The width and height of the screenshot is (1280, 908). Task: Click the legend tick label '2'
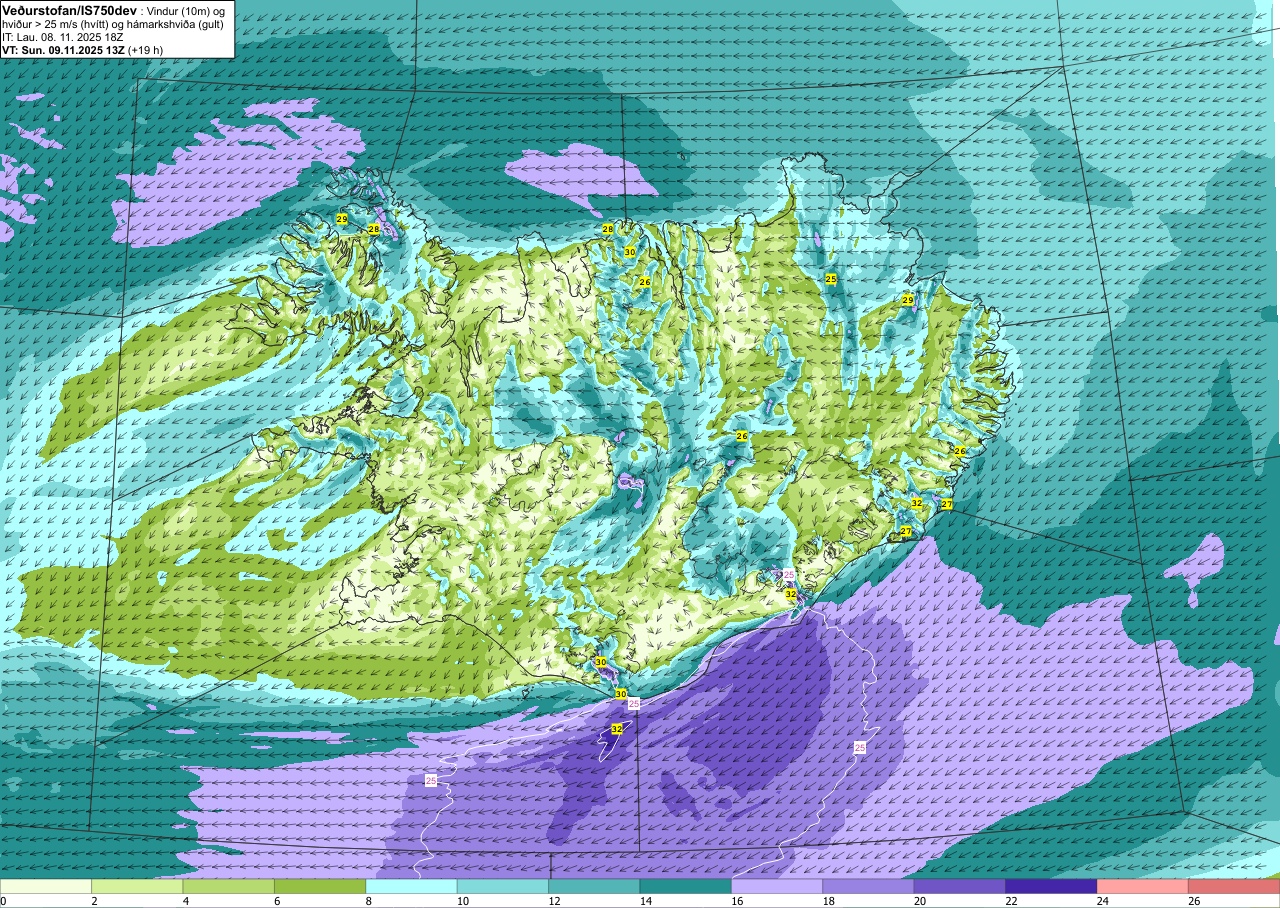(94, 901)
